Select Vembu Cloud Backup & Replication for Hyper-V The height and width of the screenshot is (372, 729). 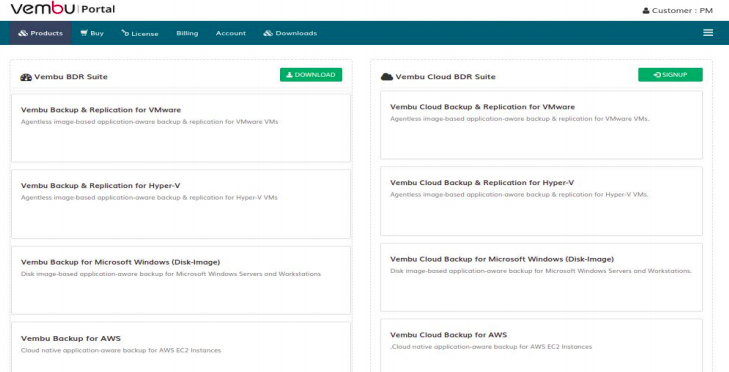(542, 201)
